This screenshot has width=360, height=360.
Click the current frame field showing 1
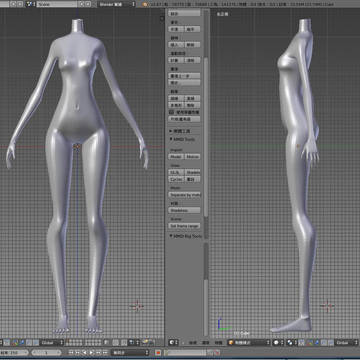pyautogui.click(x=46, y=352)
